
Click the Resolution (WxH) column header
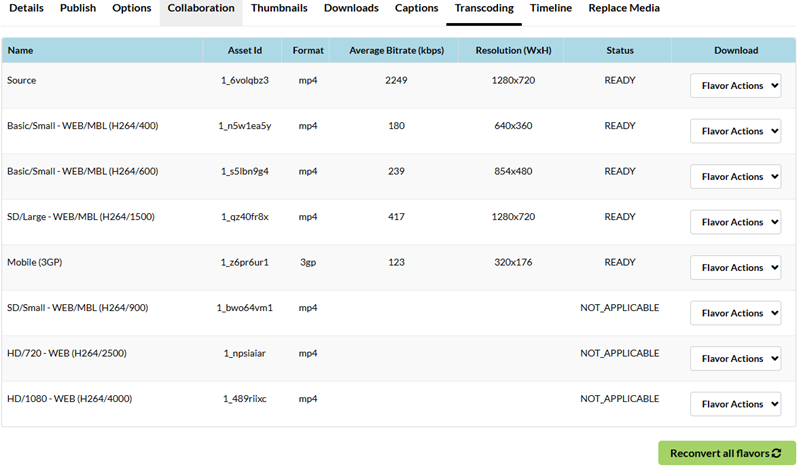pyautogui.click(x=513, y=50)
